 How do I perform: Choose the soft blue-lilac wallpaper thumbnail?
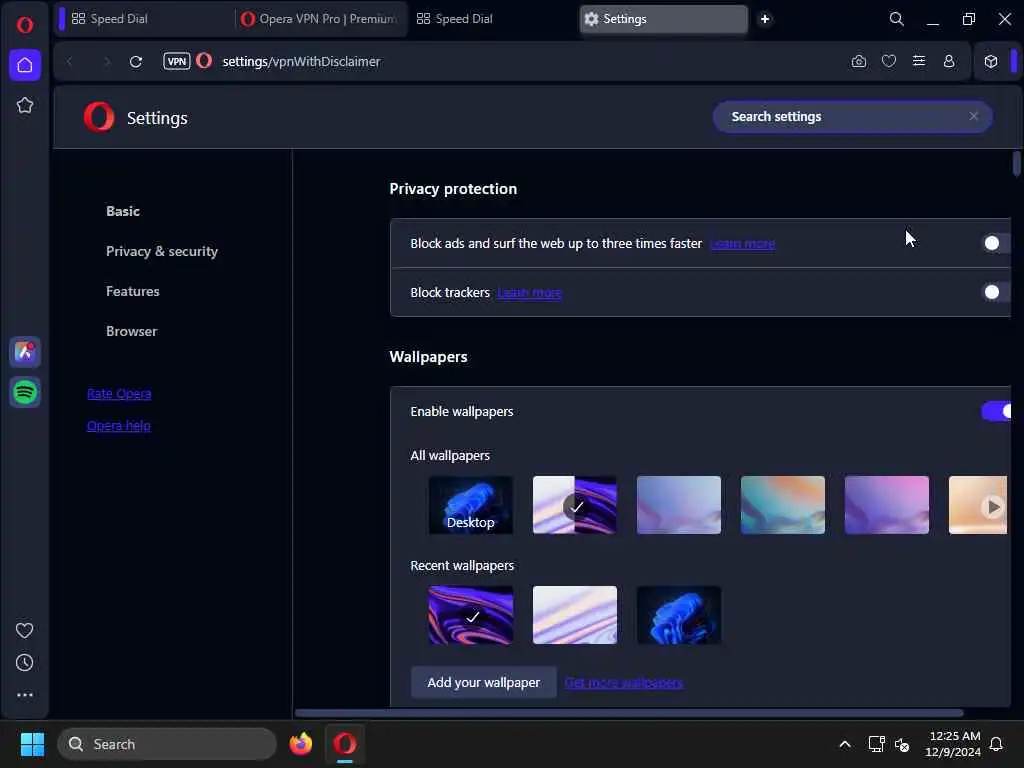click(x=679, y=505)
